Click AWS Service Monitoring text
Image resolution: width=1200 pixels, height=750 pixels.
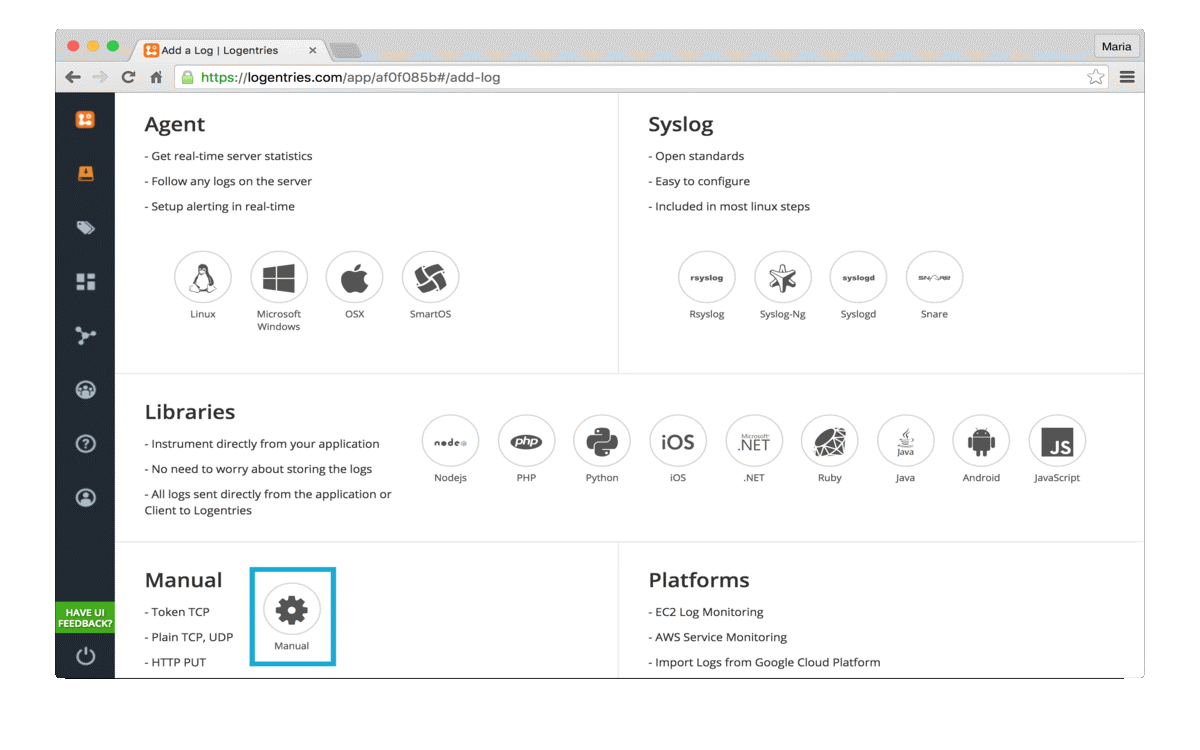721,637
